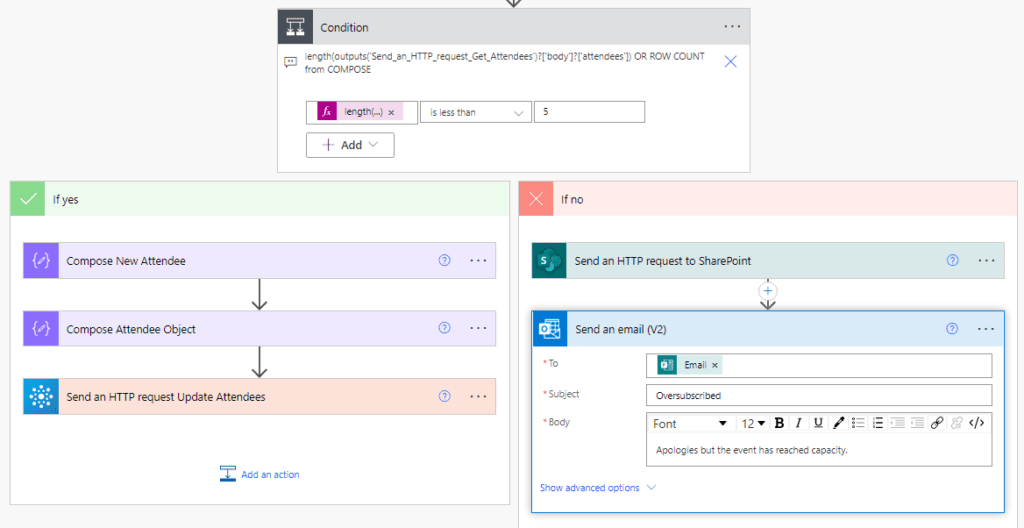The image size is (1024, 528).
Task: Open the Font dropdown in Body editor
Action: pos(690,423)
